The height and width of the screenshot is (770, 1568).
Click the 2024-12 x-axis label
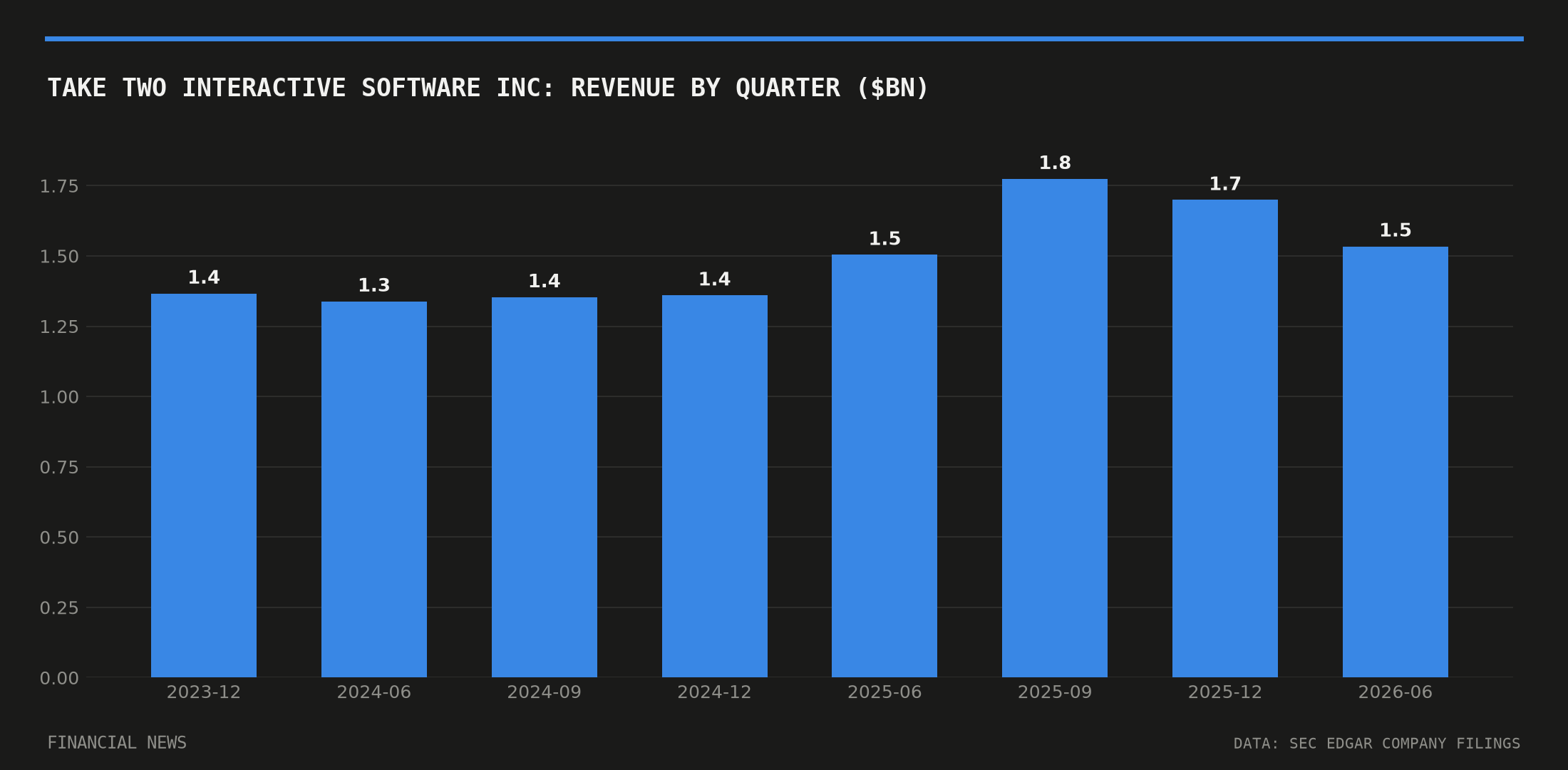(715, 692)
